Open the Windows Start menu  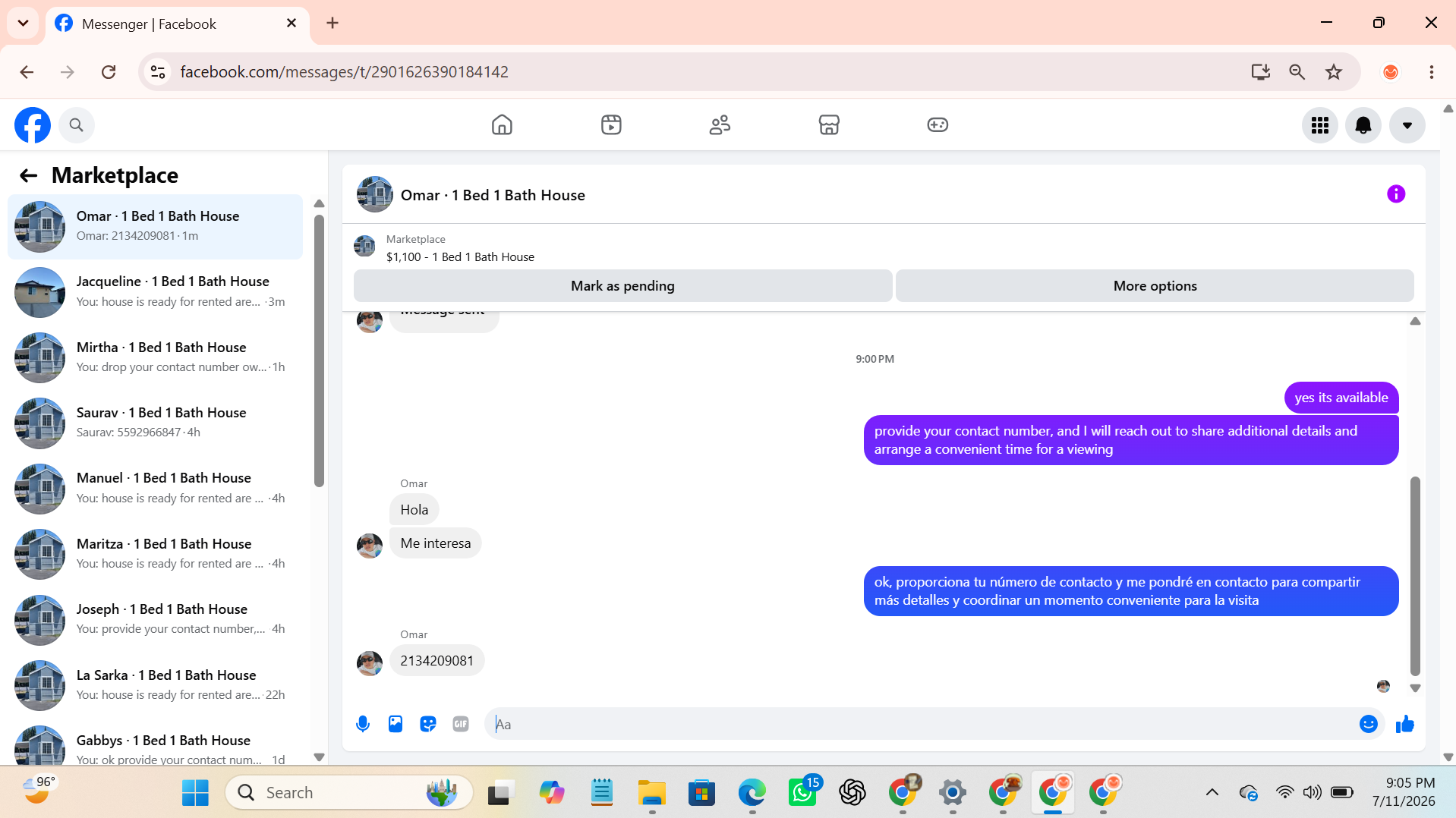pos(195,793)
